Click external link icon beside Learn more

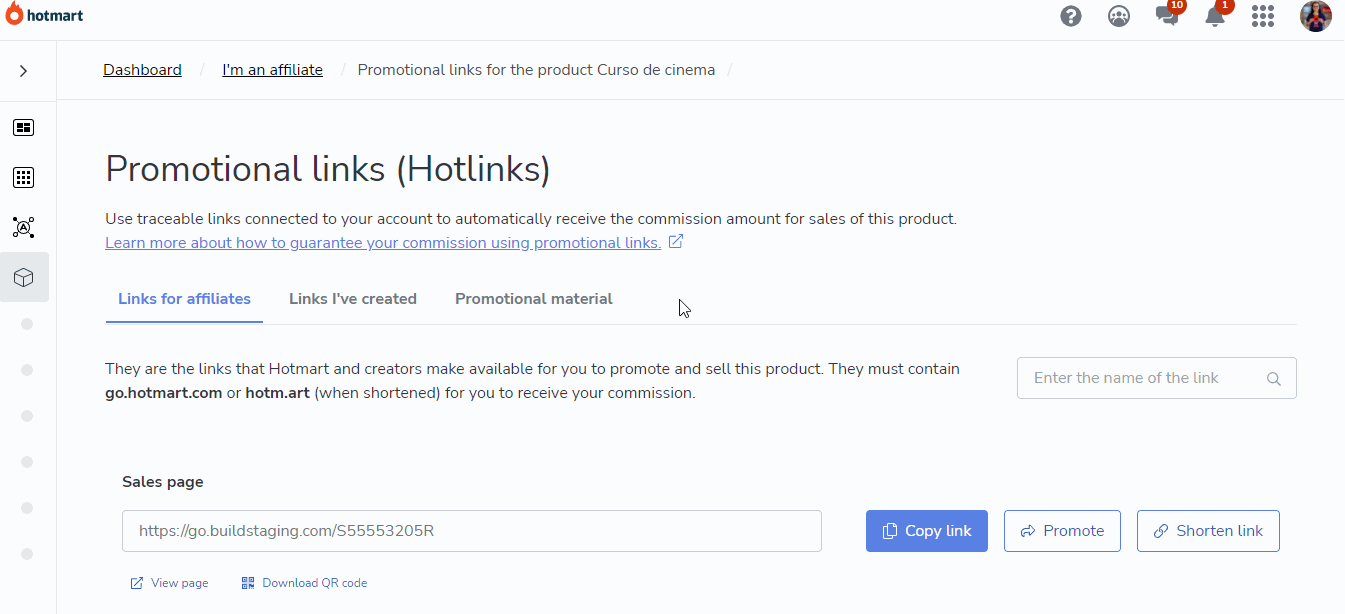pos(676,242)
